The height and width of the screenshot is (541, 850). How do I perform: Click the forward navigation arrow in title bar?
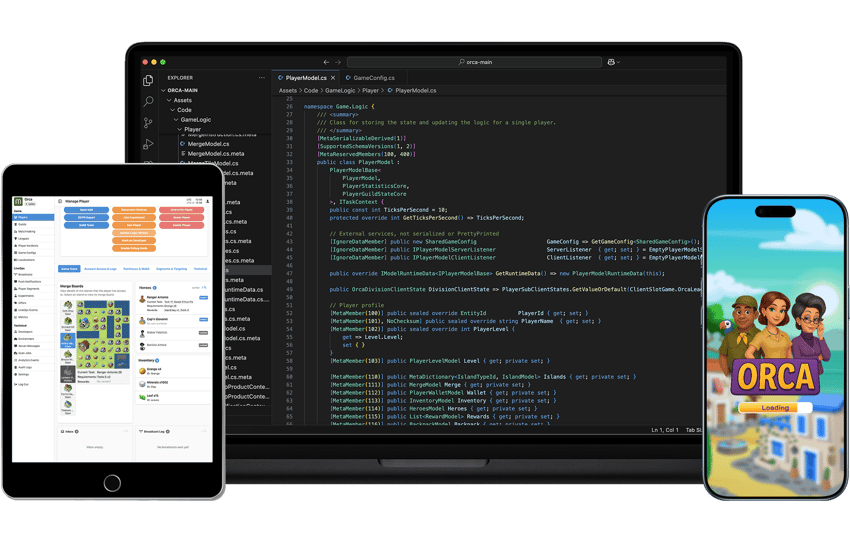point(338,62)
